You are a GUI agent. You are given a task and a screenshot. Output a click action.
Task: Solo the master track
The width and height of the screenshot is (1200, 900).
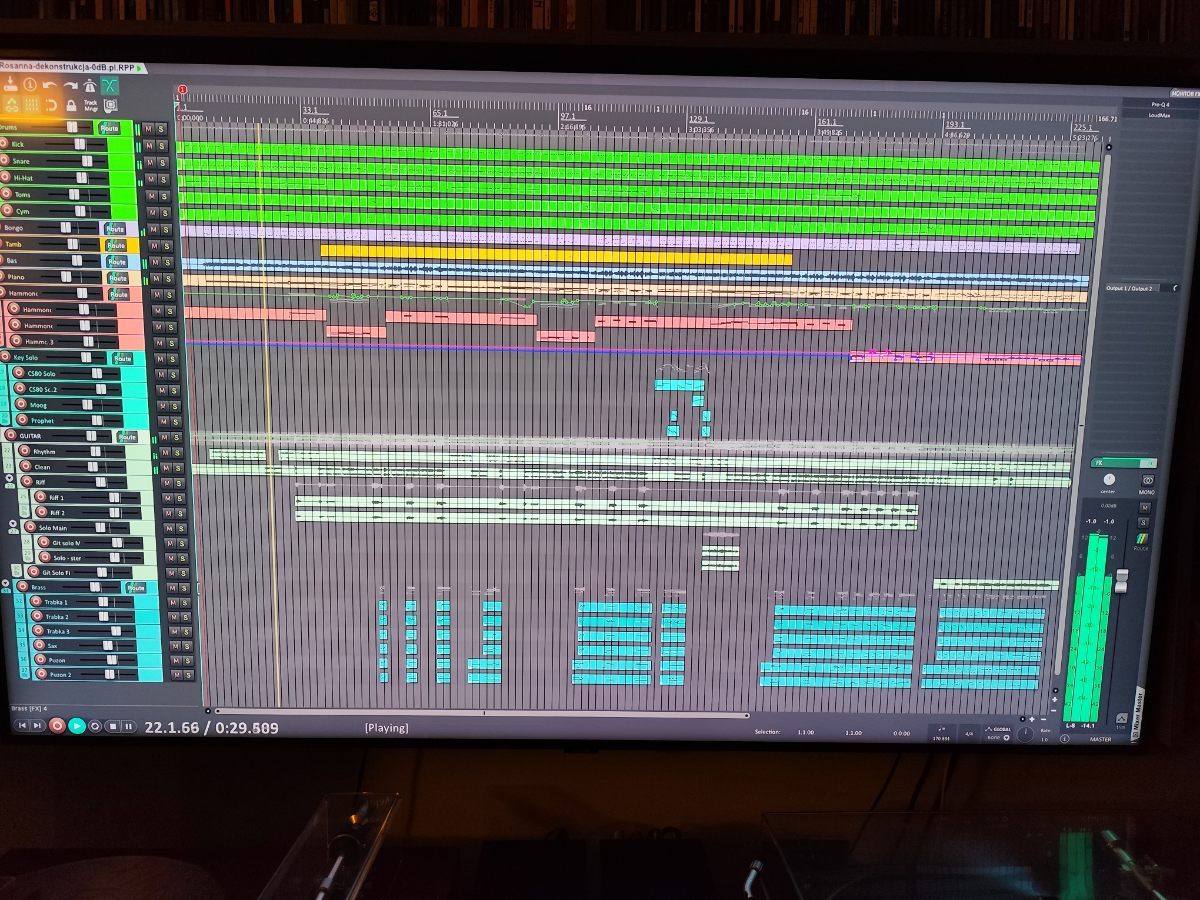[x=1143, y=521]
